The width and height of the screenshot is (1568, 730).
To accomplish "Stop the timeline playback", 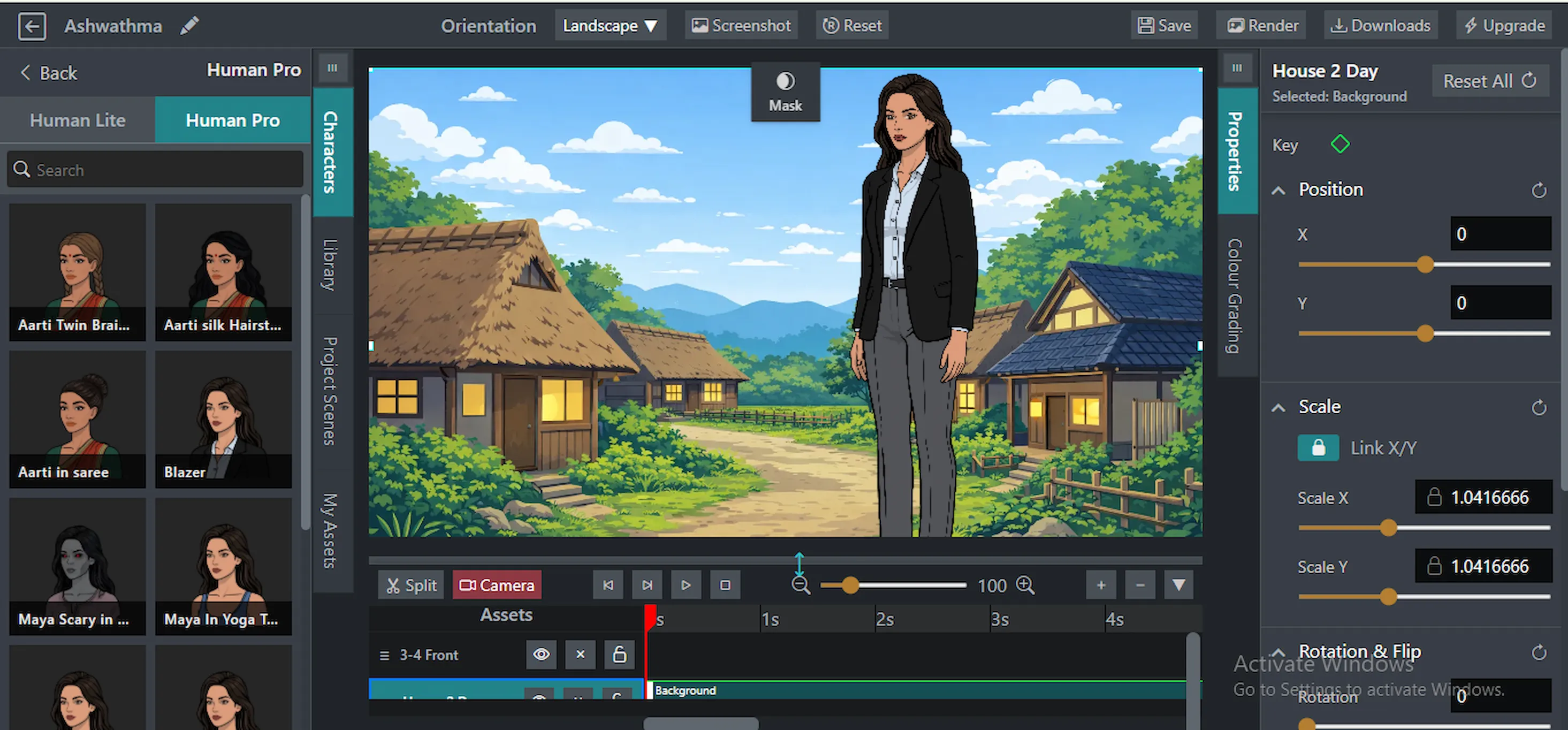I will point(725,585).
